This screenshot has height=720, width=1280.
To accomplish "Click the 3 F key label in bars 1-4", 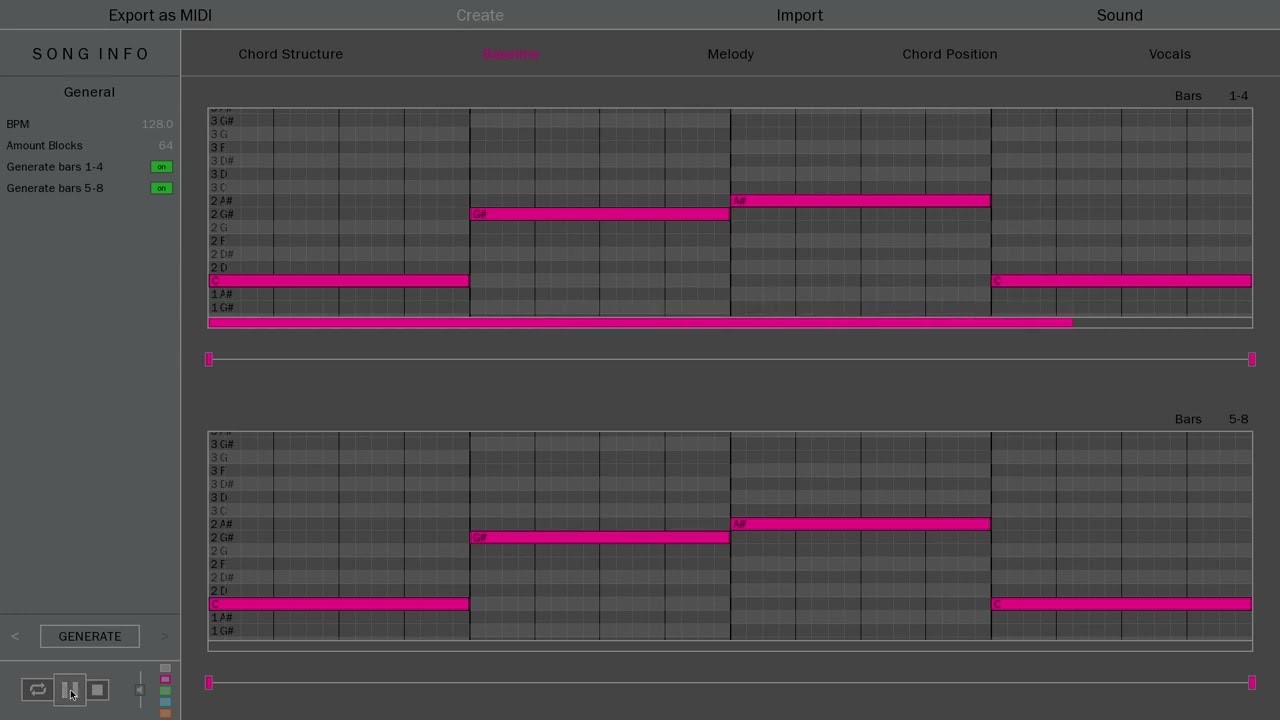I will (x=218, y=148).
